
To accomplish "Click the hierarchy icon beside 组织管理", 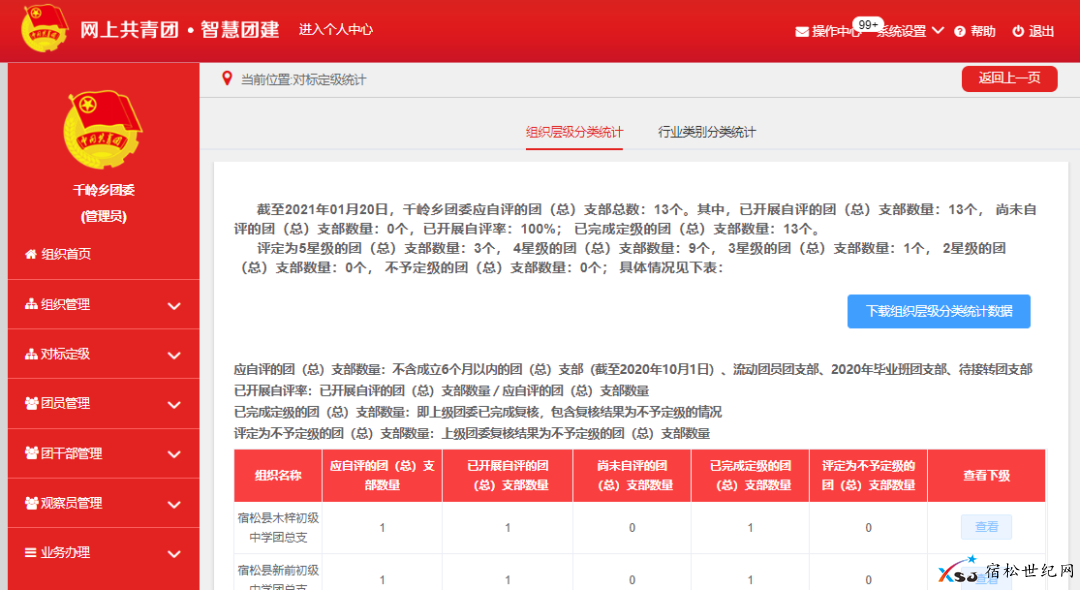I will pos(31,304).
